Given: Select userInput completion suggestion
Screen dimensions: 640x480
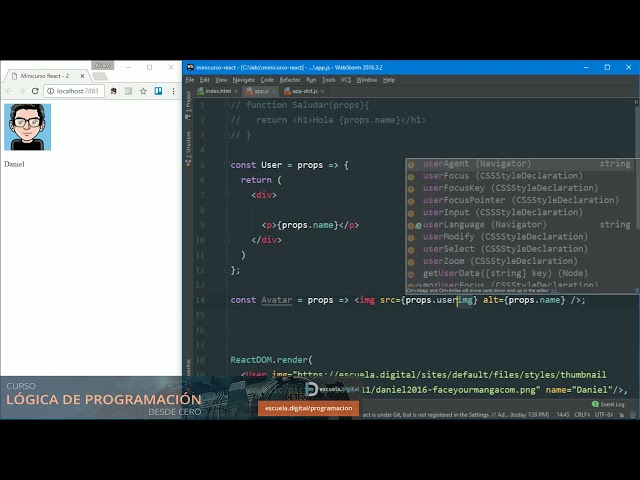Looking at the screenshot, I should click(x=520, y=212).
